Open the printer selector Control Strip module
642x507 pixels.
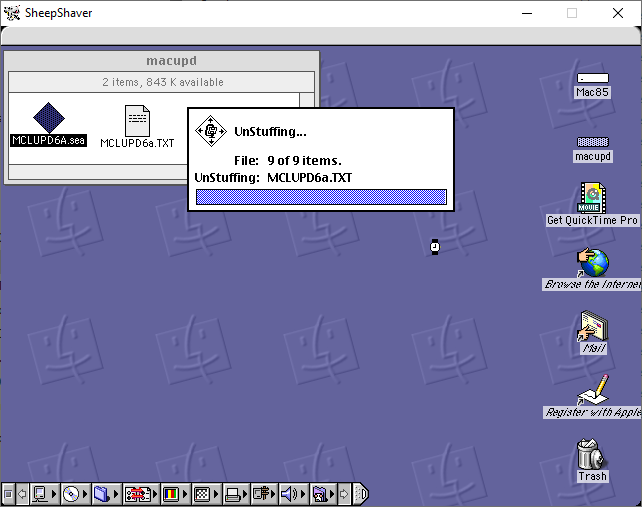coord(237,494)
